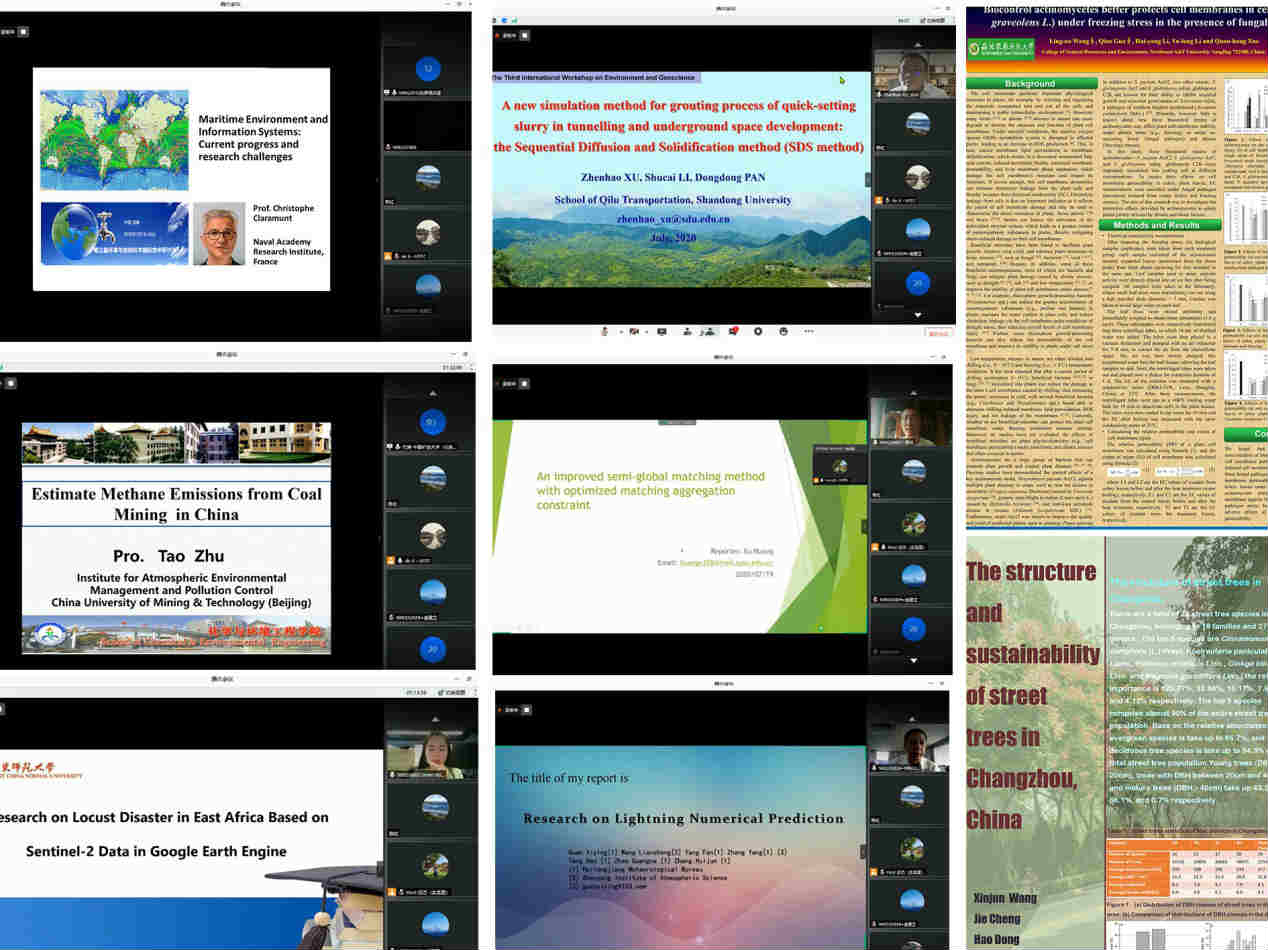
Task: Click 'Sentinel-2 Data in Google Earth Engine' text
Action: [x=156, y=851]
